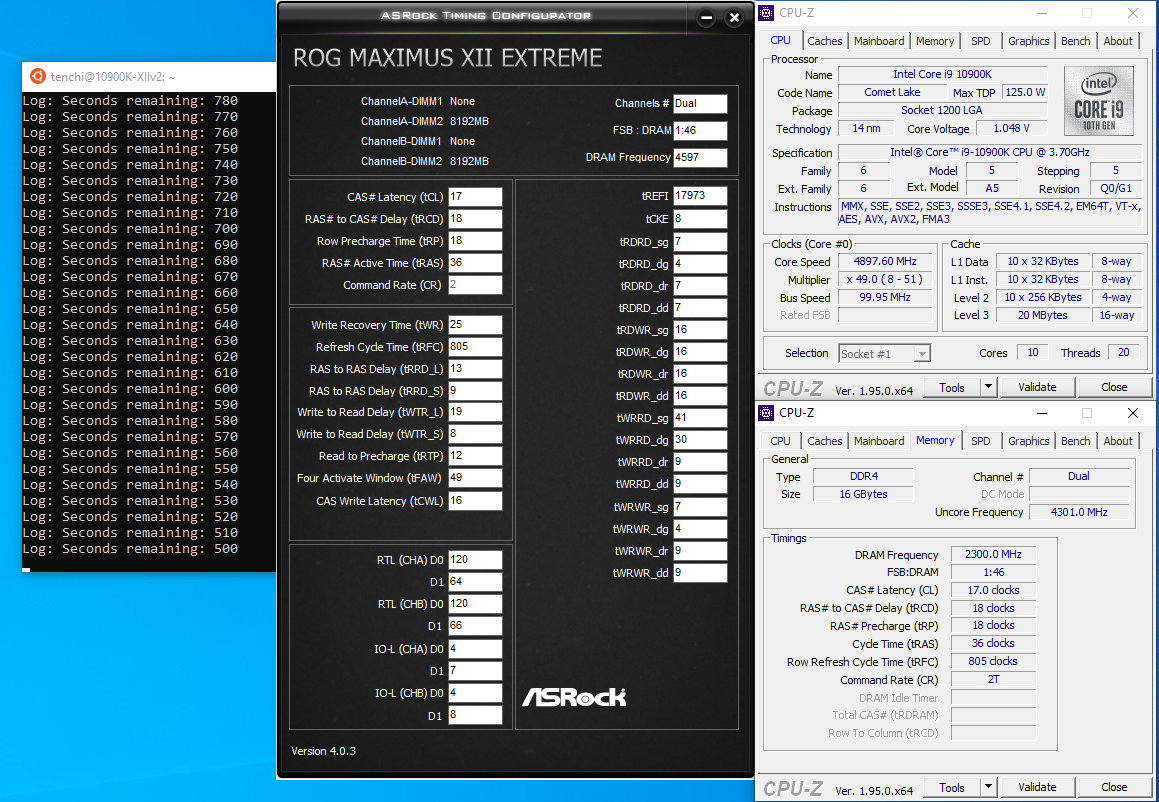Click the tRCD value field showing 18
This screenshot has height=802, width=1159.
click(x=475, y=219)
